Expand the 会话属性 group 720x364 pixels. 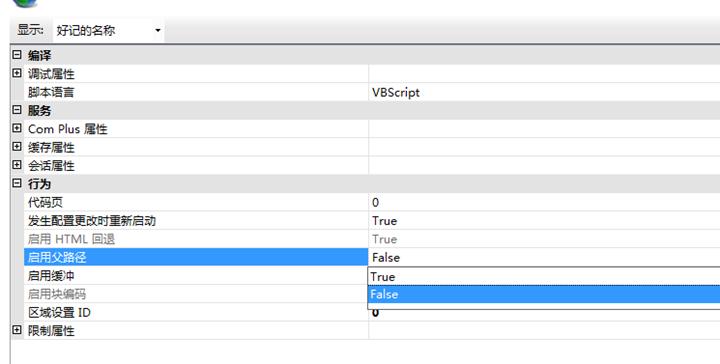pyautogui.click(x=17, y=165)
